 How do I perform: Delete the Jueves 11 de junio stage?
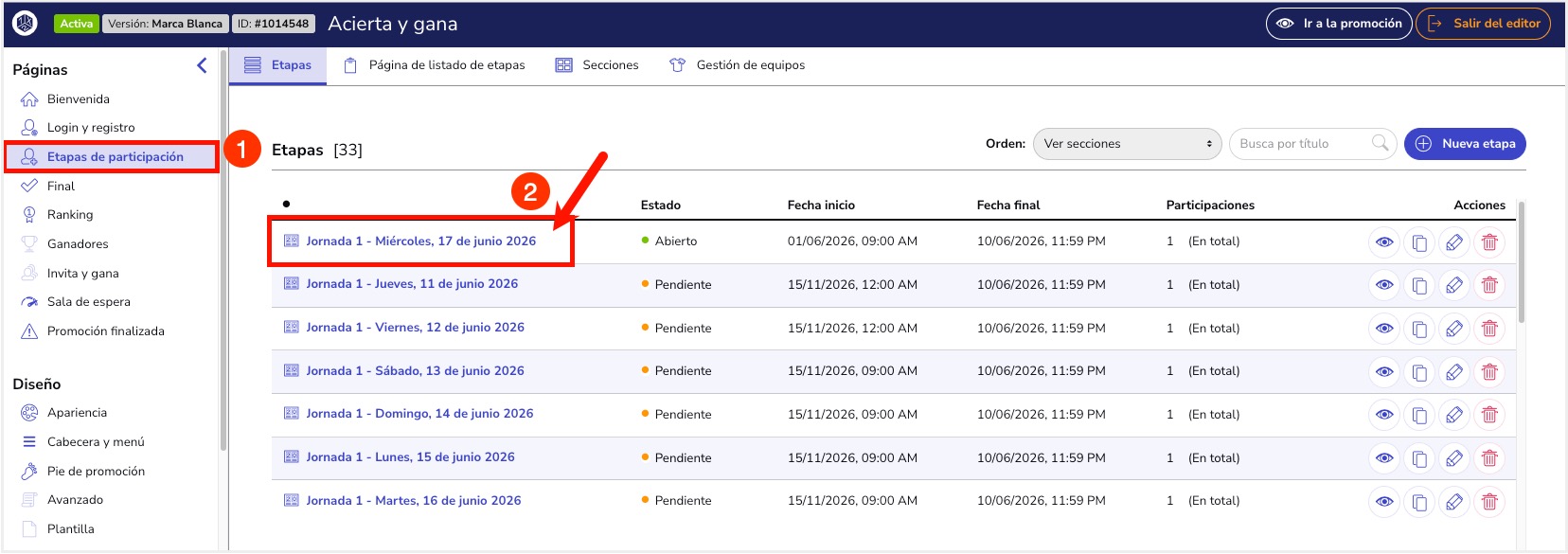click(1489, 285)
